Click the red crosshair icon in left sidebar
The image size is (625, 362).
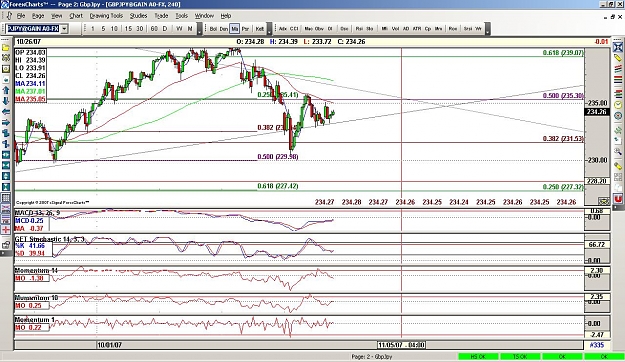tap(6, 230)
